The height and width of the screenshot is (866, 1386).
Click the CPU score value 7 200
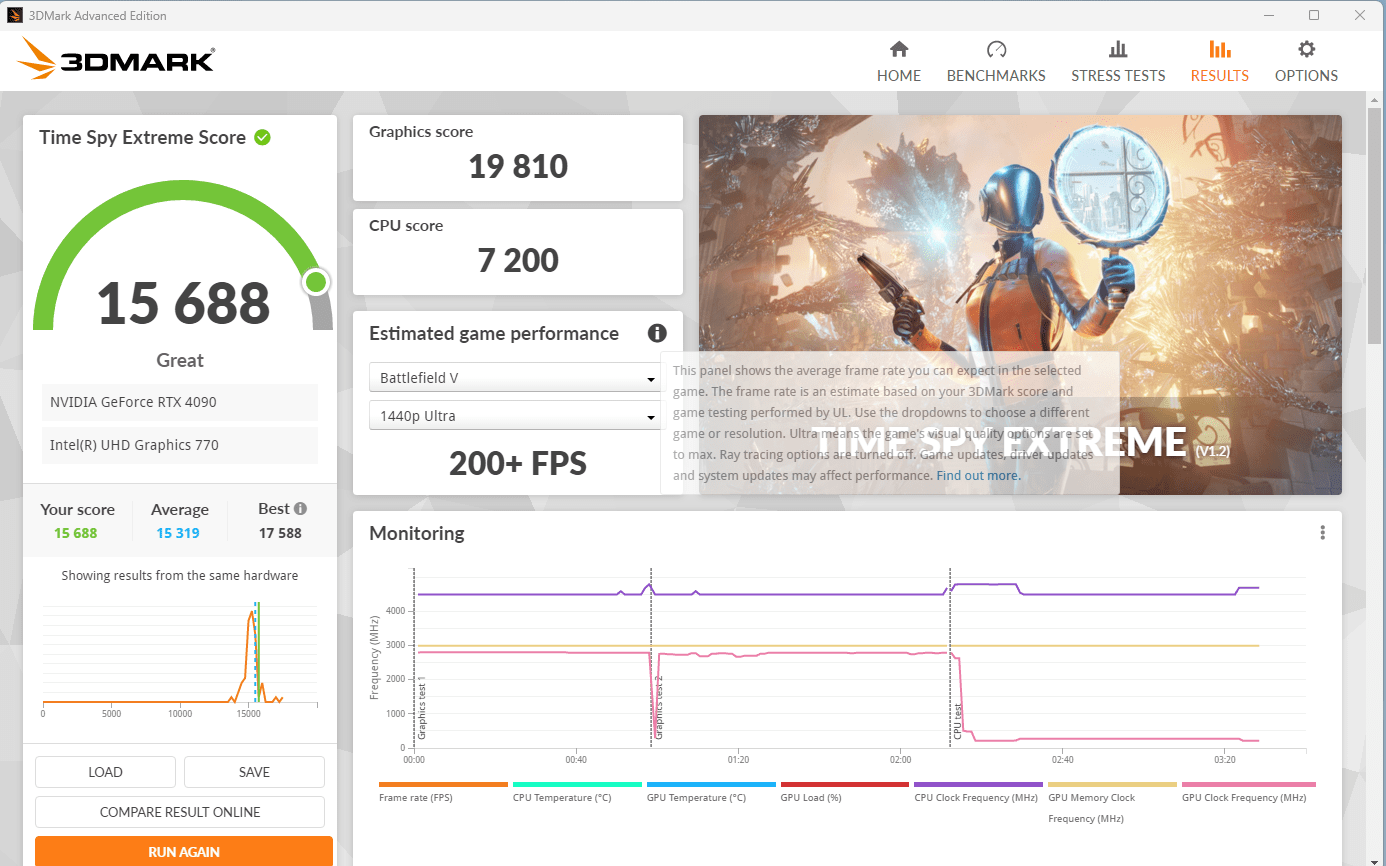point(518,260)
